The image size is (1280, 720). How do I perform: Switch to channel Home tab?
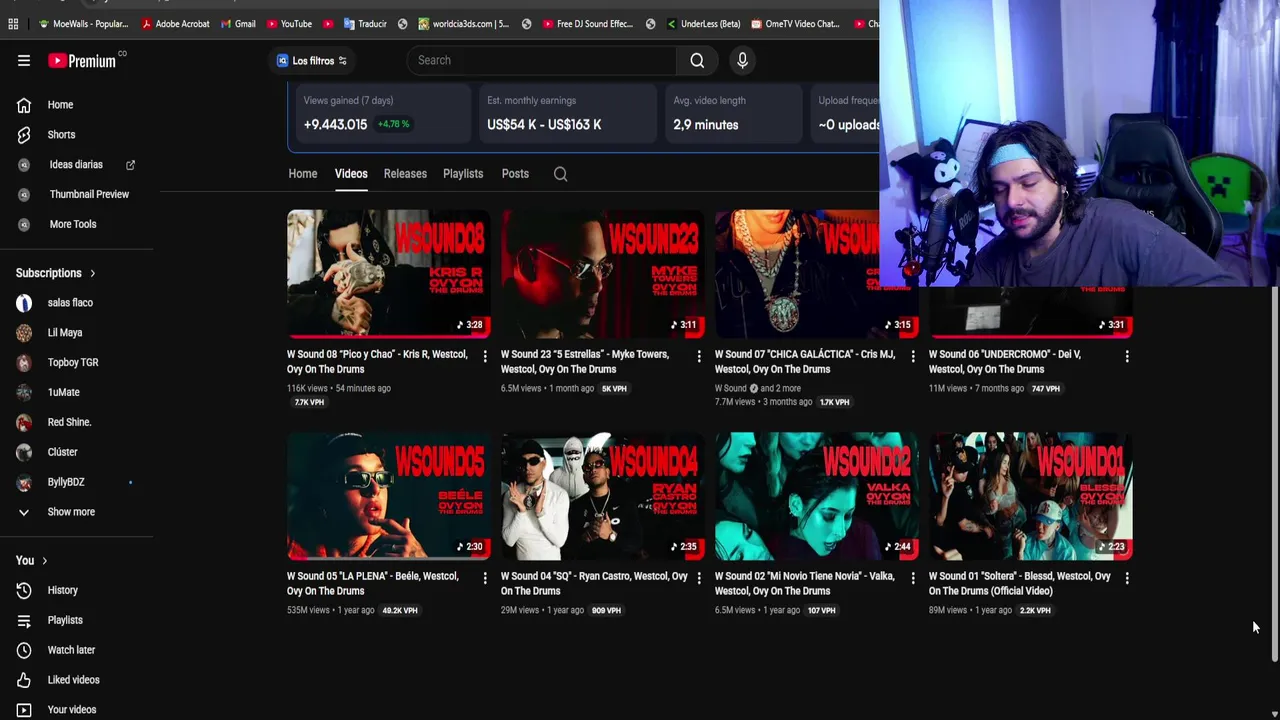[303, 174]
